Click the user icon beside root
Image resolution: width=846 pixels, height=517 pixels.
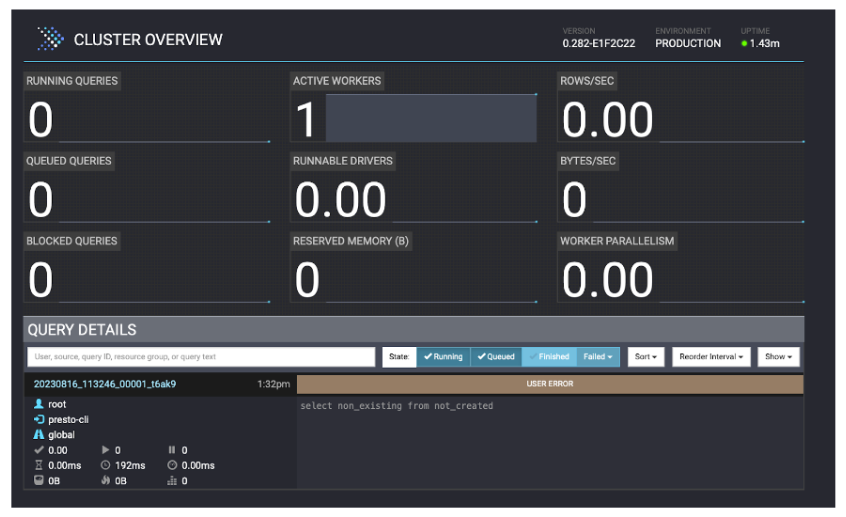pos(39,404)
